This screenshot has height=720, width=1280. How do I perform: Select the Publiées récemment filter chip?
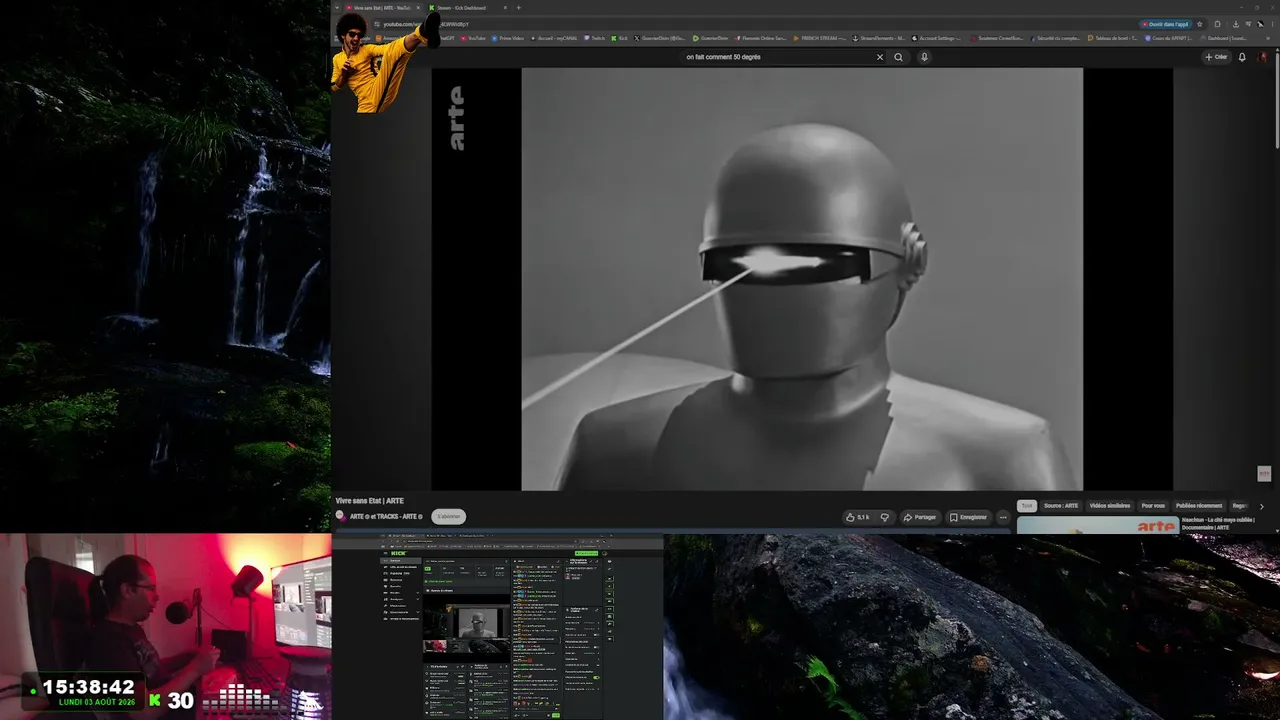(1199, 506)
